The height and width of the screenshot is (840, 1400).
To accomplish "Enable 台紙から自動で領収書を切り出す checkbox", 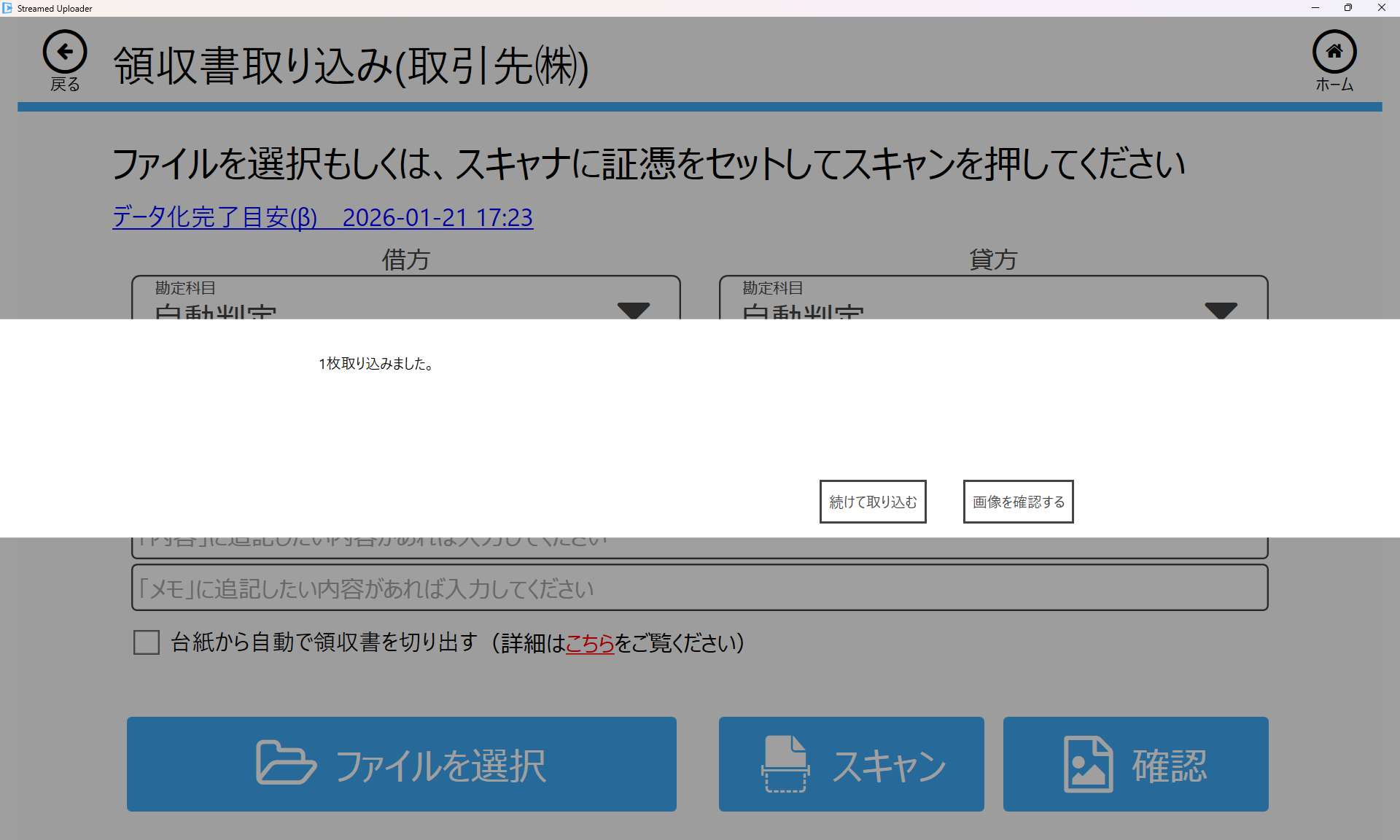I will [147, 642].
